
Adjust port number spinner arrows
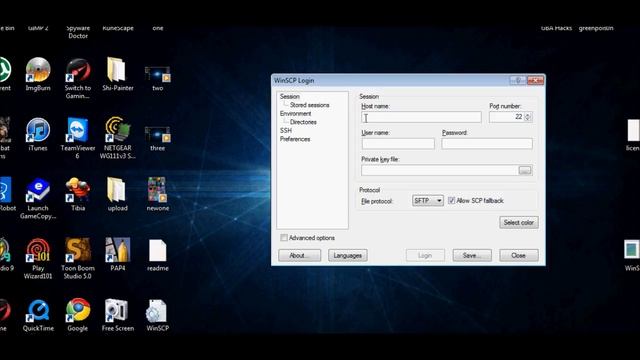(528, 117)
